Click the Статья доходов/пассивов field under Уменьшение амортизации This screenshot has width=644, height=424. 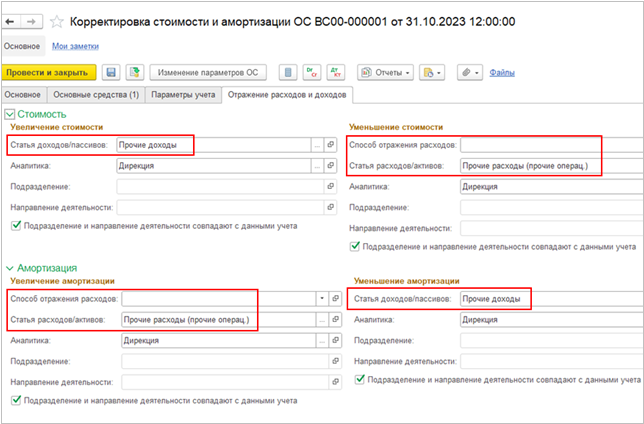pyautogui.click(x=552, y=299)
